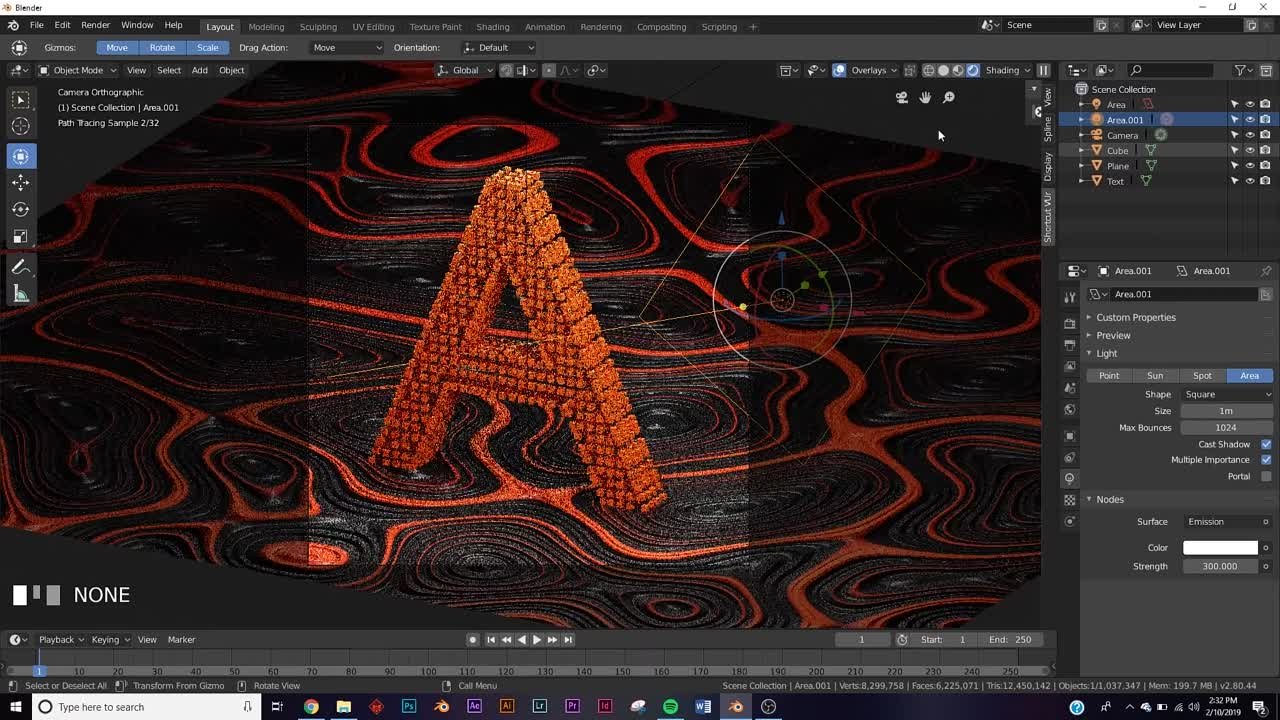
Task: Select the Cursor tool in the toolbar
Action: click(x=21, y=127)
